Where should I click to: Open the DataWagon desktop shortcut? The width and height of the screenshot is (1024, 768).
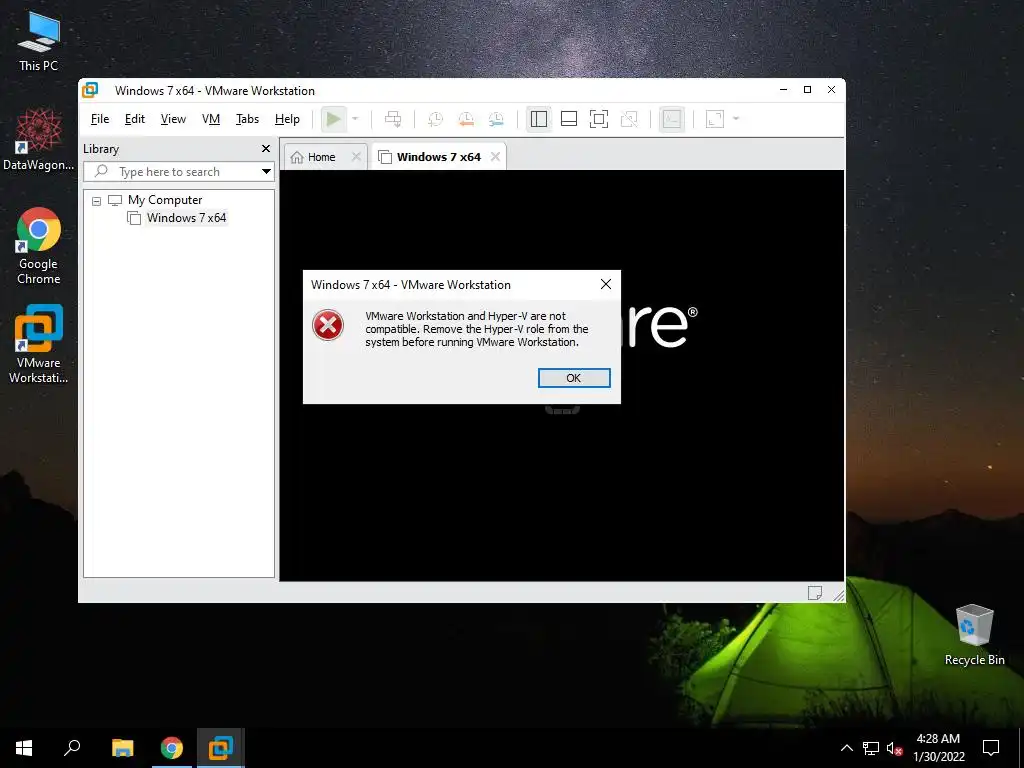click(39, 140)
